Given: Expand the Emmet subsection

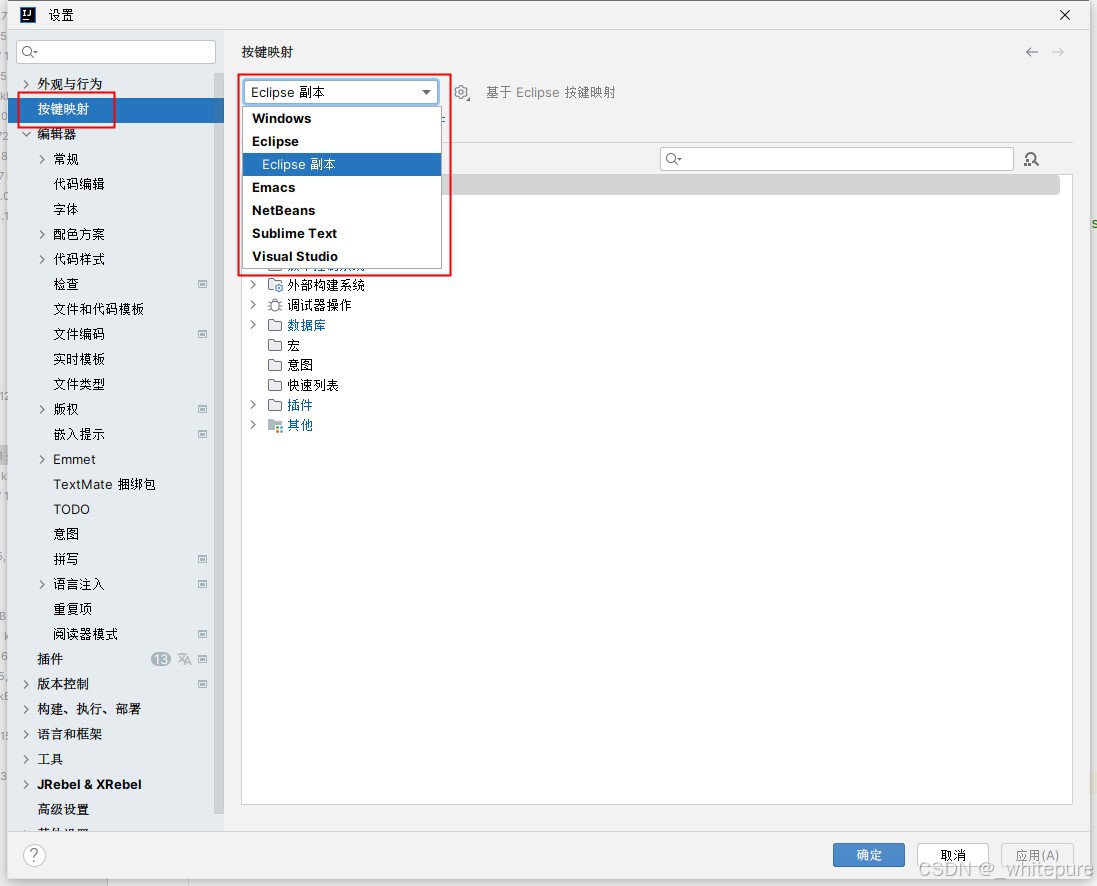Looking at the screenshot, I should coord(42,459).
